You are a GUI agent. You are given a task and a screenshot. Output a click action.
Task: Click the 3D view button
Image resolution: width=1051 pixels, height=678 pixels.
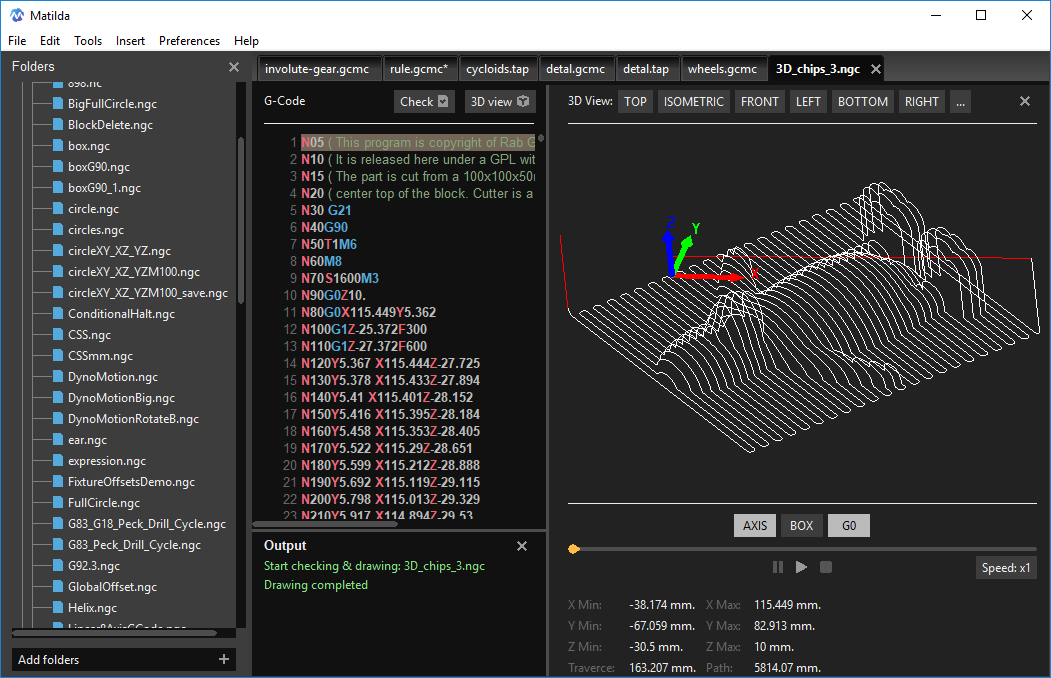tap(499, 101)
